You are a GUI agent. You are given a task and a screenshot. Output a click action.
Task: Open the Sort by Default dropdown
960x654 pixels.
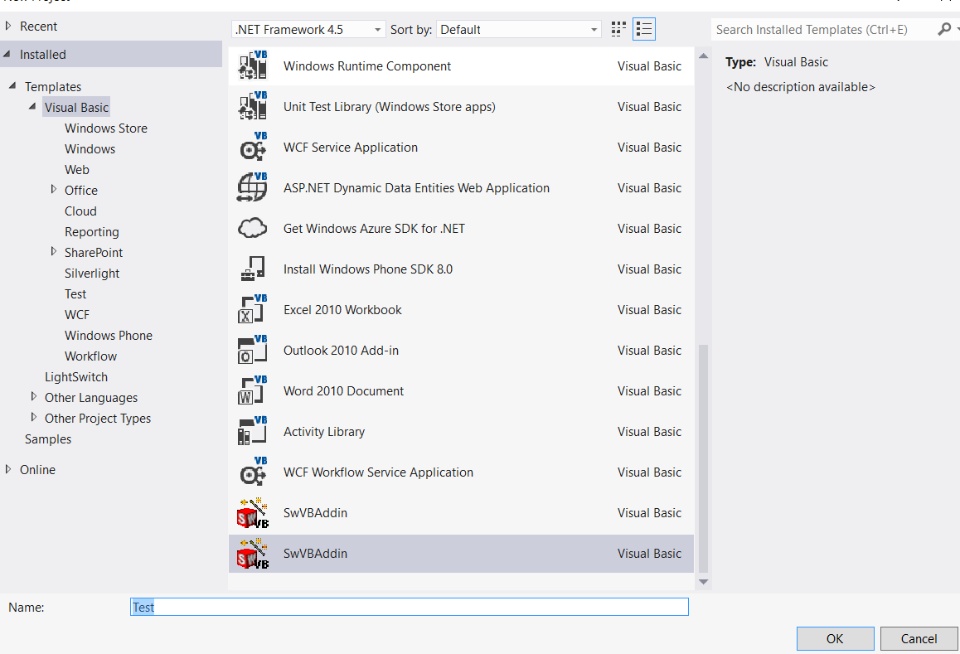coord(518,29)
